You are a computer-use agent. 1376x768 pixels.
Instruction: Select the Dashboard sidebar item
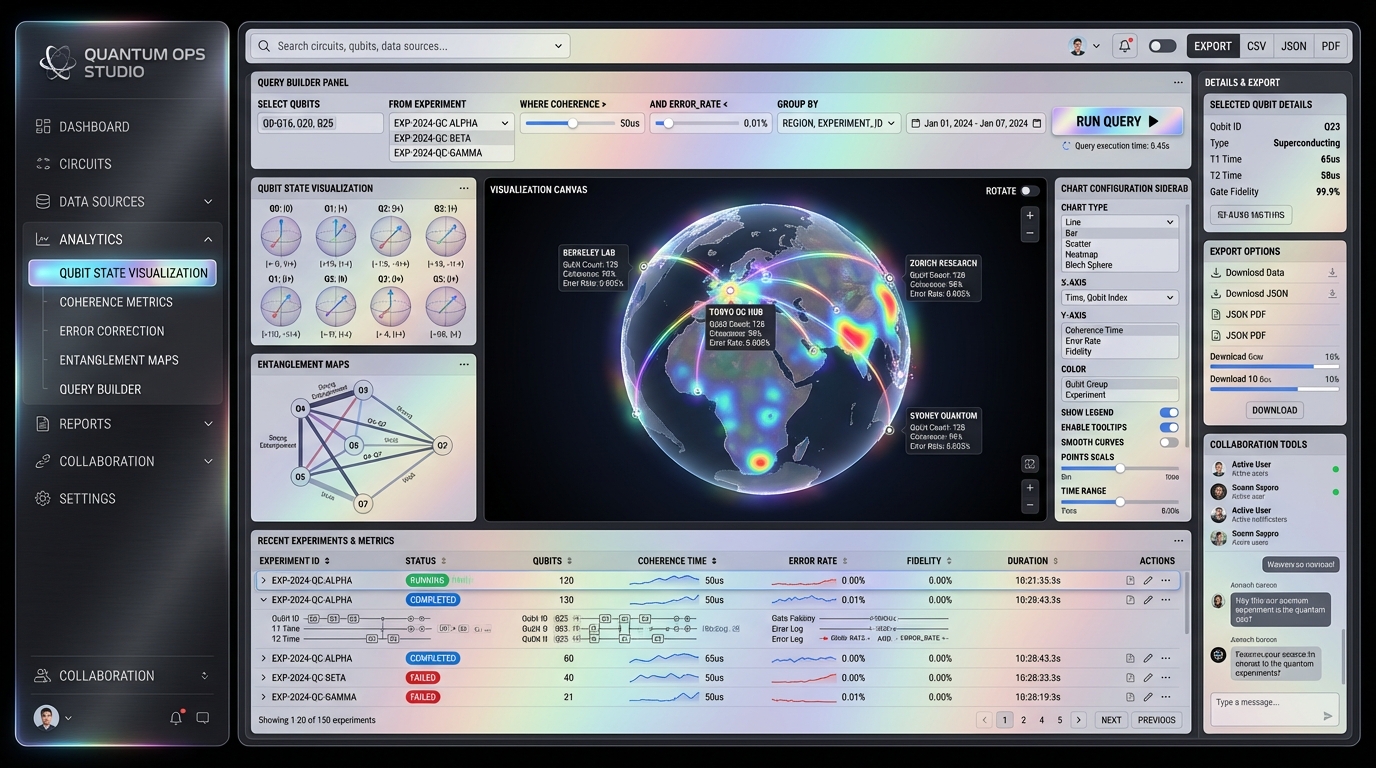[x=94, y=127]
